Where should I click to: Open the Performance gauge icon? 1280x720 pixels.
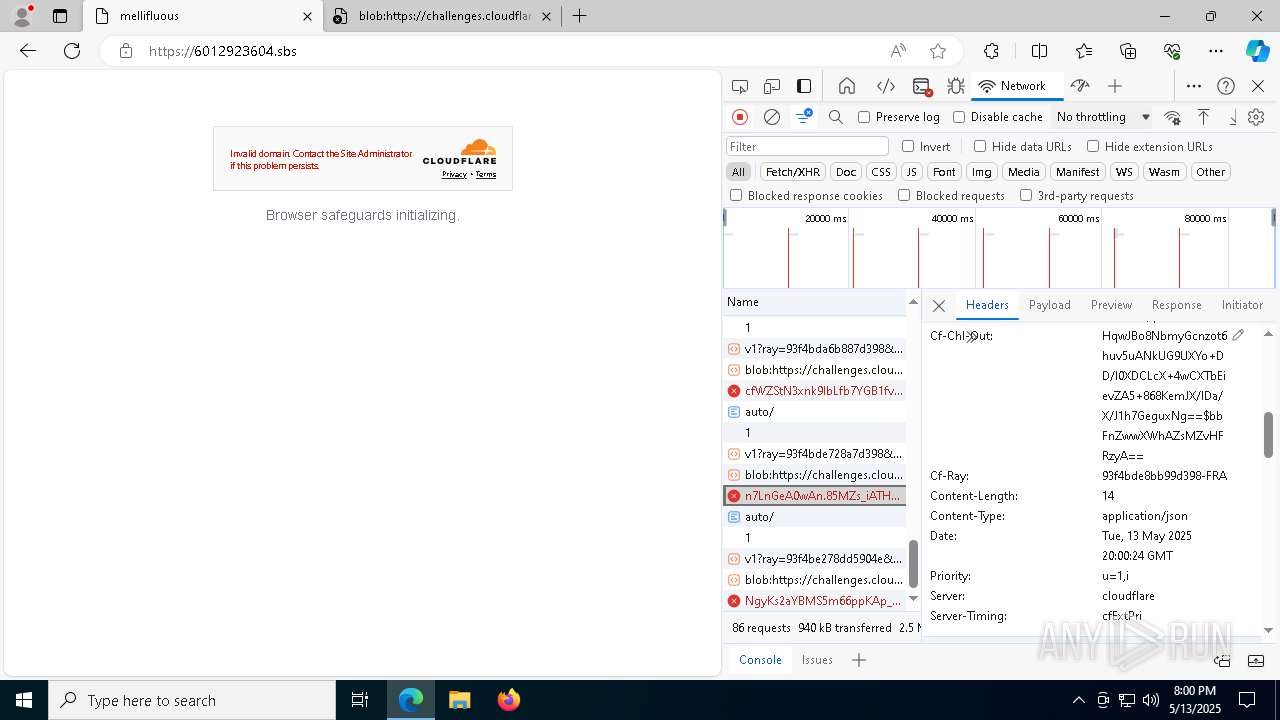coord(1079,86)
